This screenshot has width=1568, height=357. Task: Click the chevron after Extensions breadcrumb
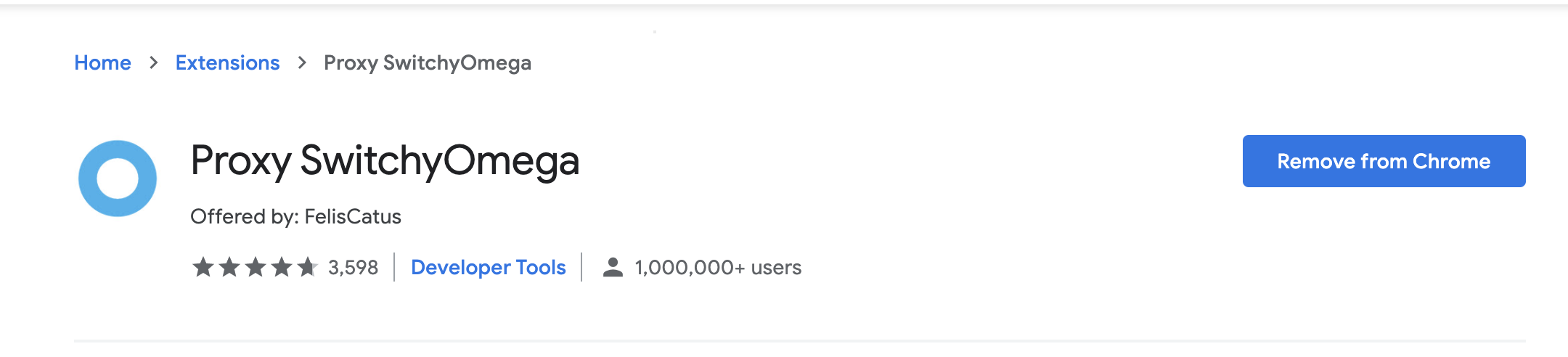coord(302,63)
